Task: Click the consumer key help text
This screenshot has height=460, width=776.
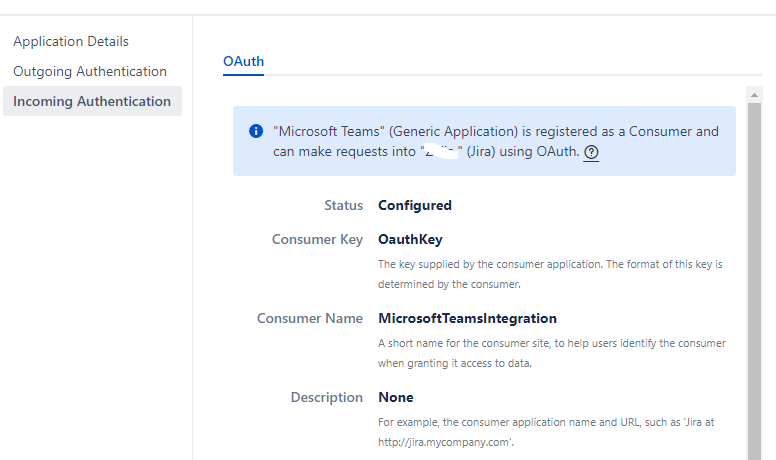Action: click(550, 274)
